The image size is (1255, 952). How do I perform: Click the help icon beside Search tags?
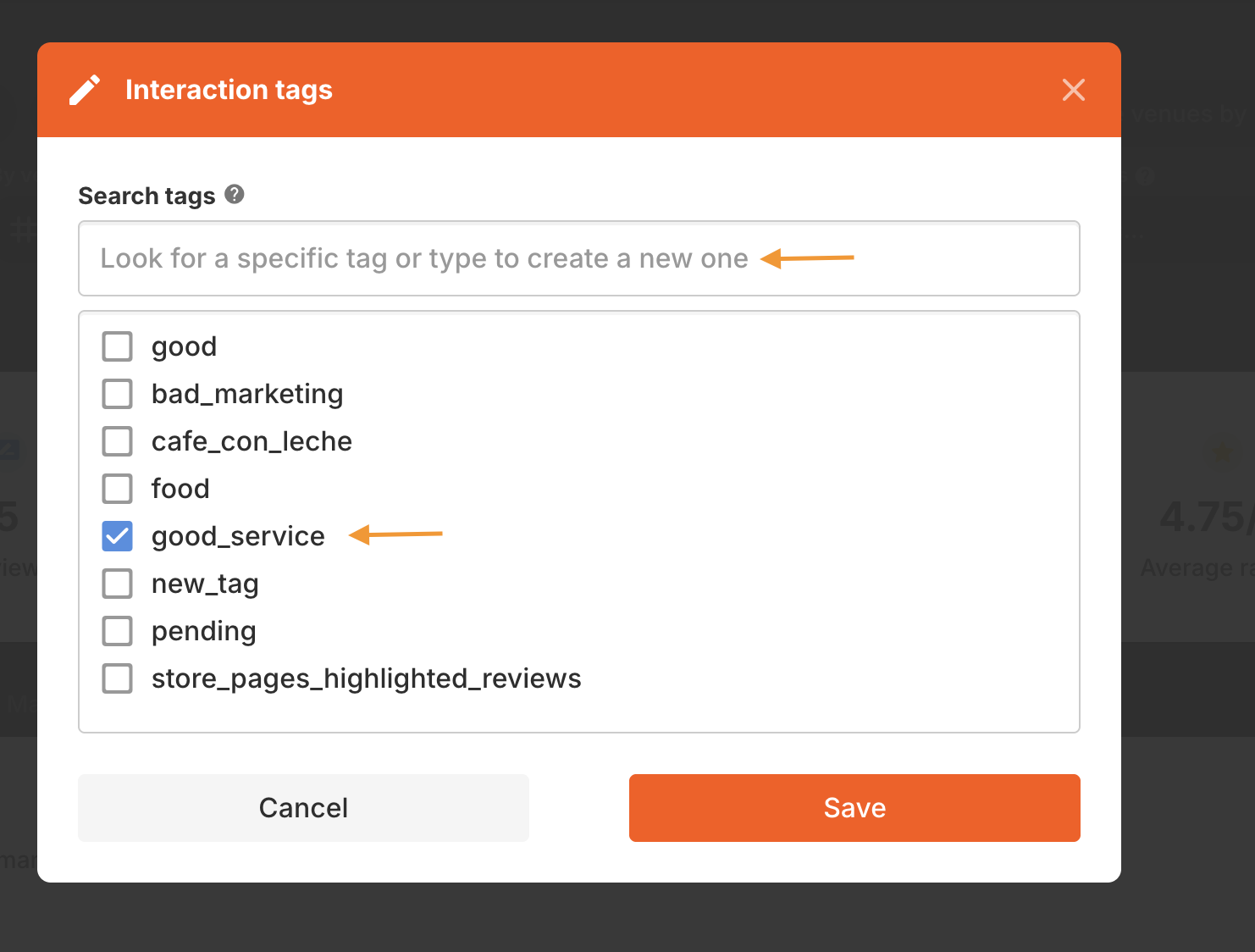point(235,195)
